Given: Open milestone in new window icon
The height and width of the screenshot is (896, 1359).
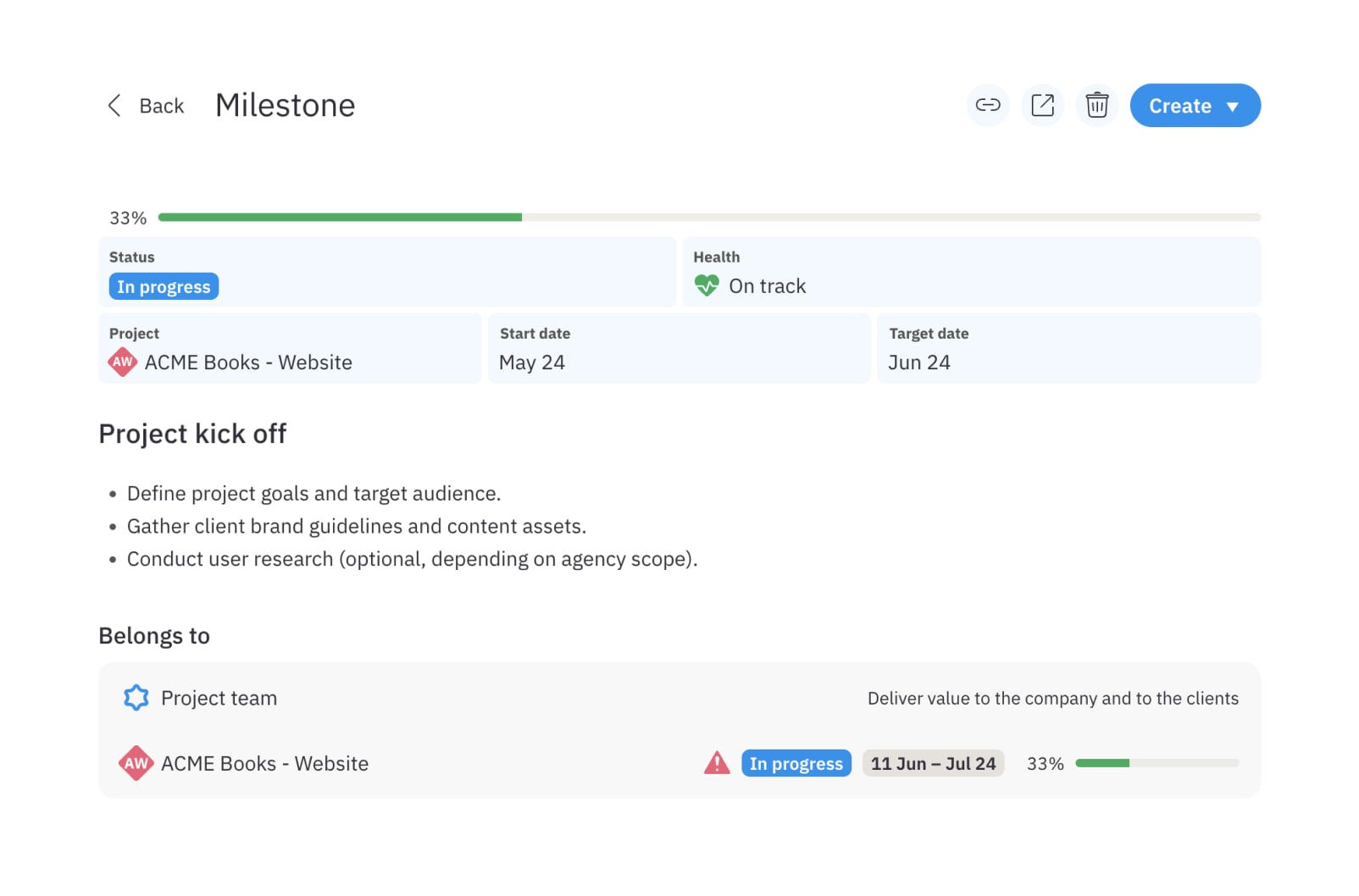Looking at the screenshot, I should [x=1042, y=105].
